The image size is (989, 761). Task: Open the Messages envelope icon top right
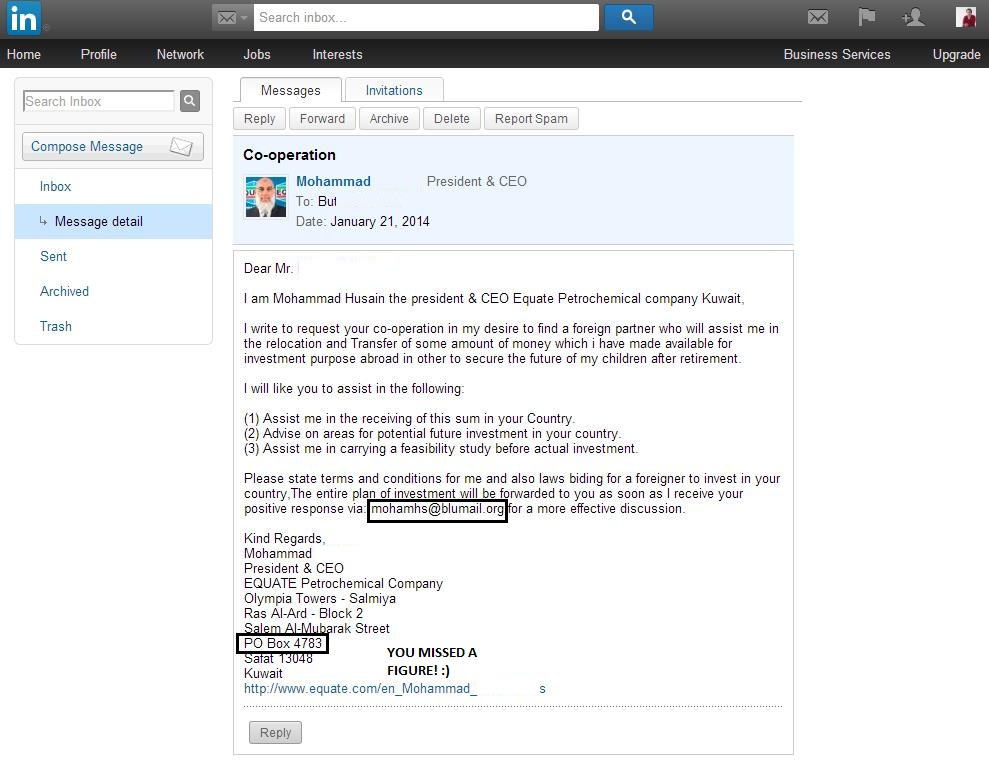pos(818,17)
